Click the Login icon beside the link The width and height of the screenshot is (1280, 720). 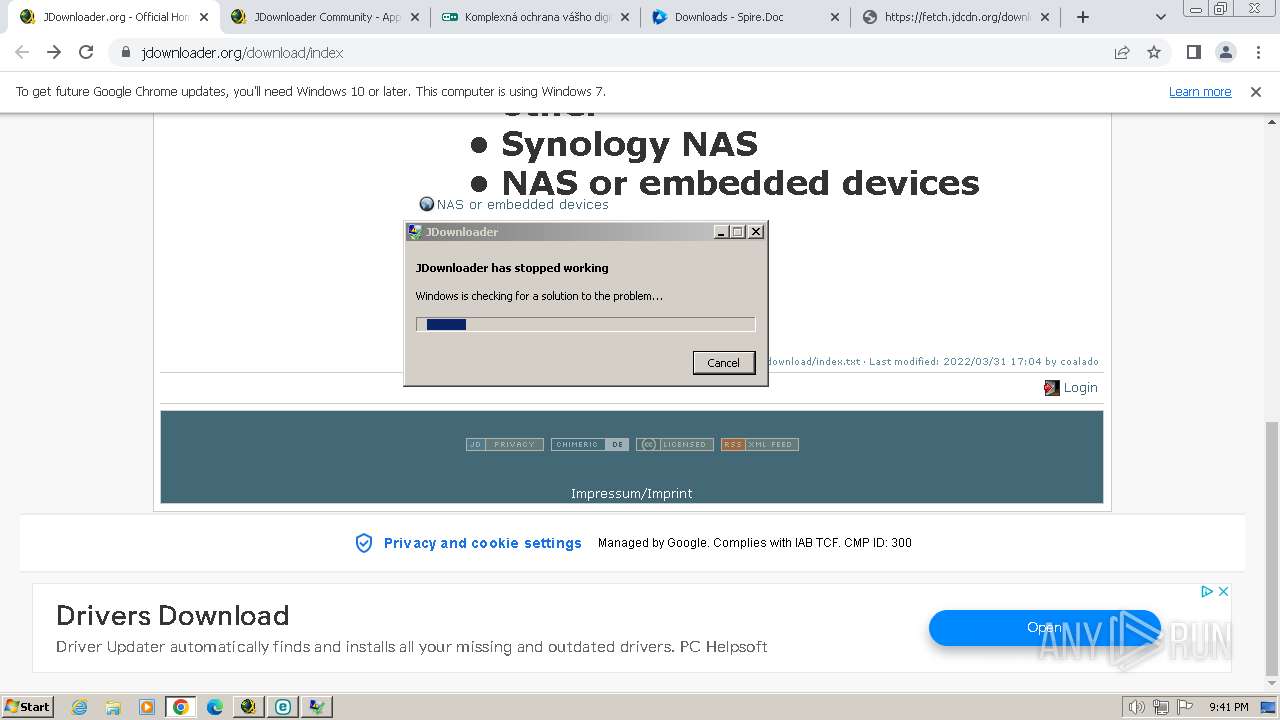pyautogui.click(x=1052, y=388)
